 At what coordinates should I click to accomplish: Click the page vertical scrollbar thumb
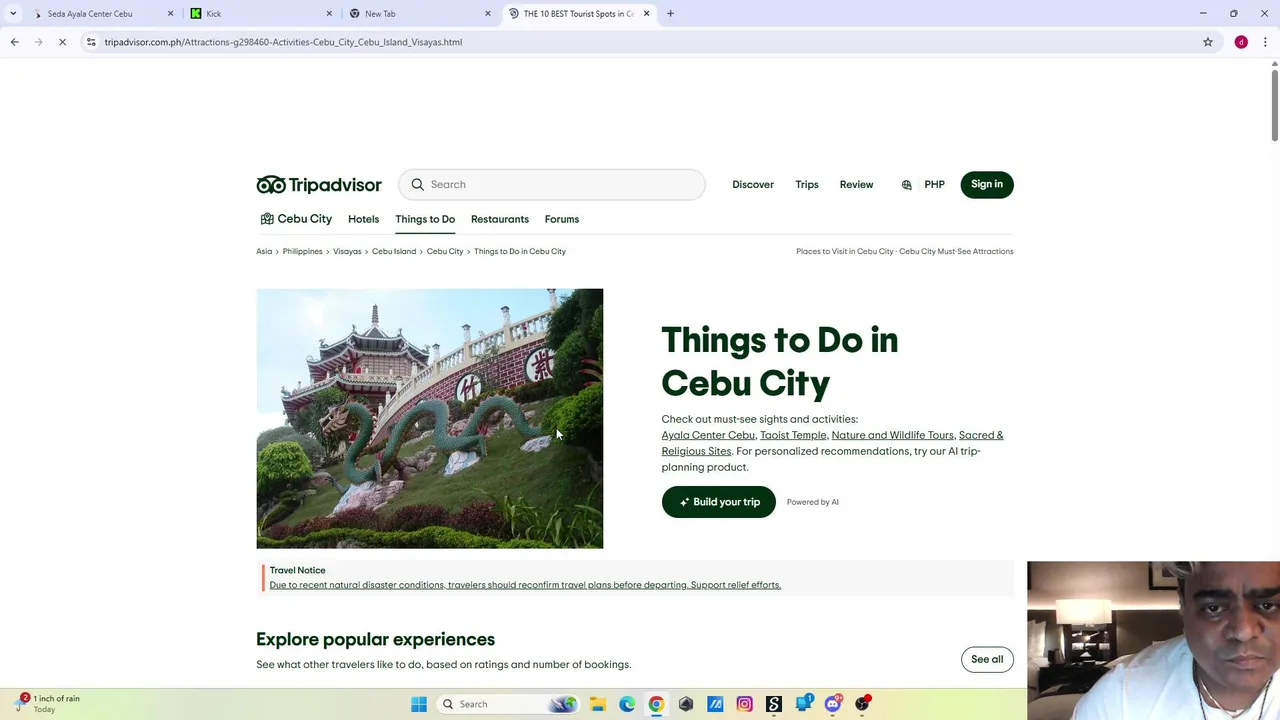point(1275,106)
